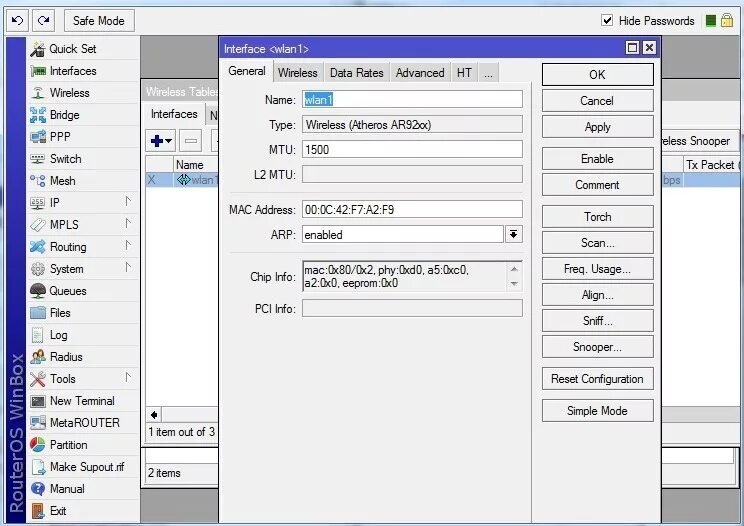Click the Cancel button
This screenshot has width=744, height=526.
point(597,101)
